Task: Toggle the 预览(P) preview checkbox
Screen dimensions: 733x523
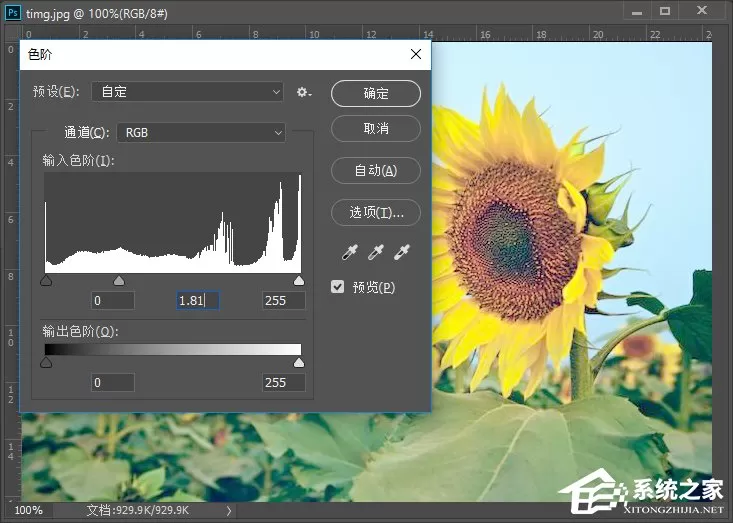Action: 337,287
